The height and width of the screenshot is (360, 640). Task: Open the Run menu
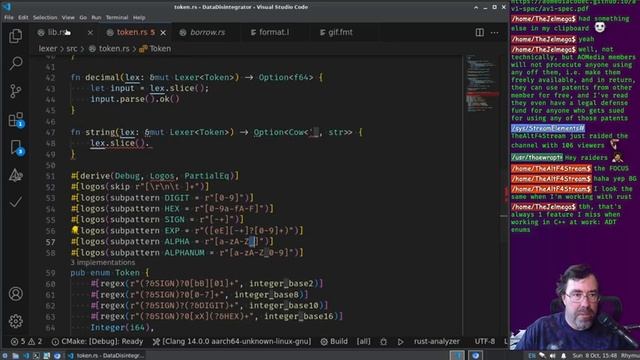pos(96,18)
